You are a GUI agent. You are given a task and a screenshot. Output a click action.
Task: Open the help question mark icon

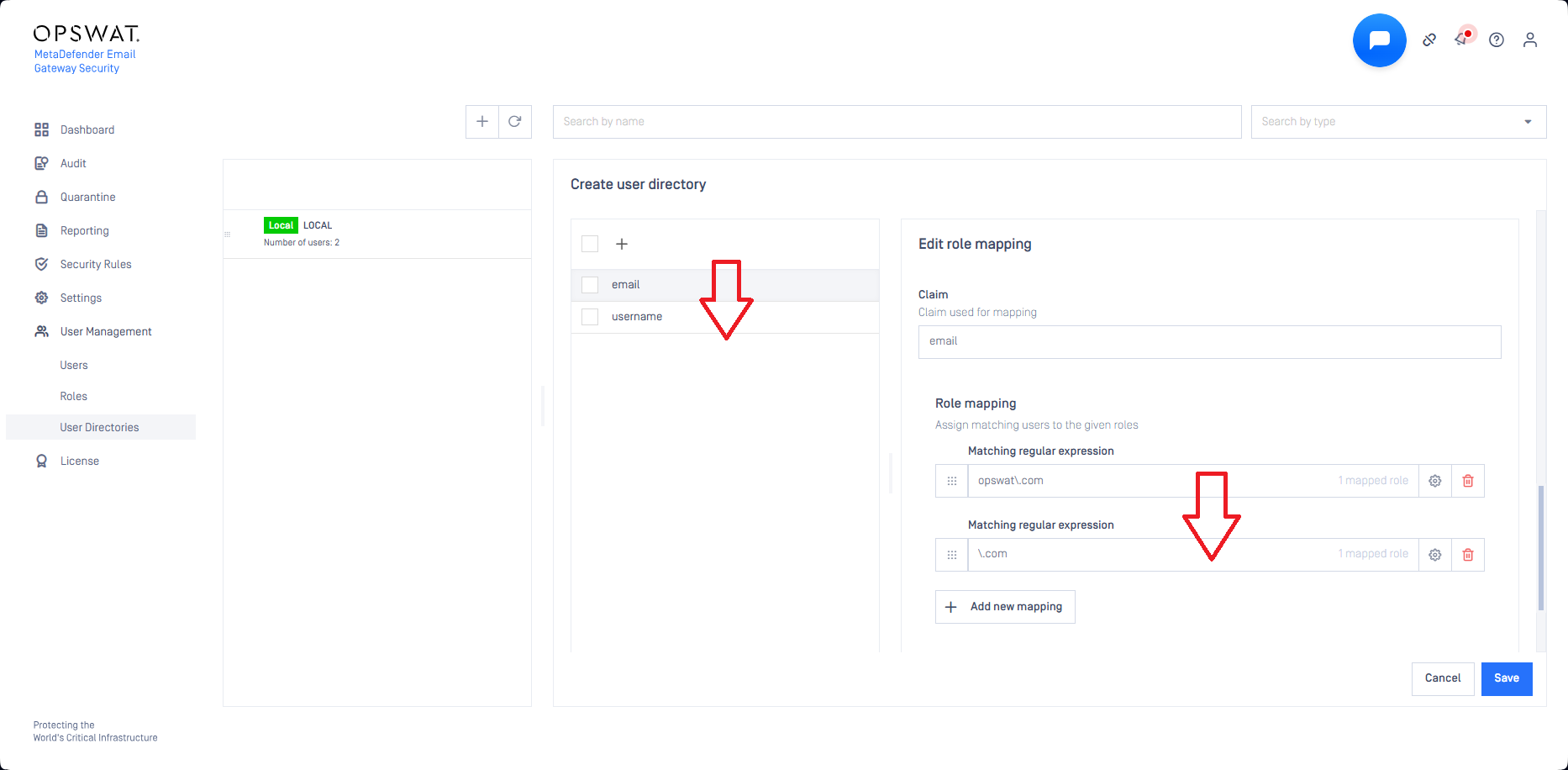(x=1497, y=40)
